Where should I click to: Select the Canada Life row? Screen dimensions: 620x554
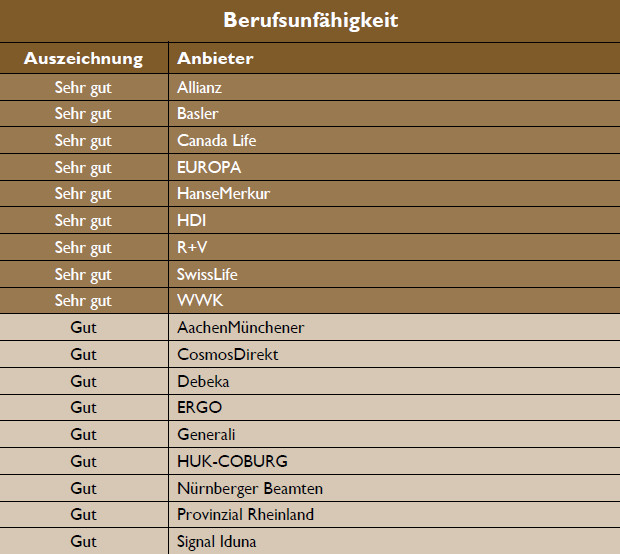click(x=215, y=141)
